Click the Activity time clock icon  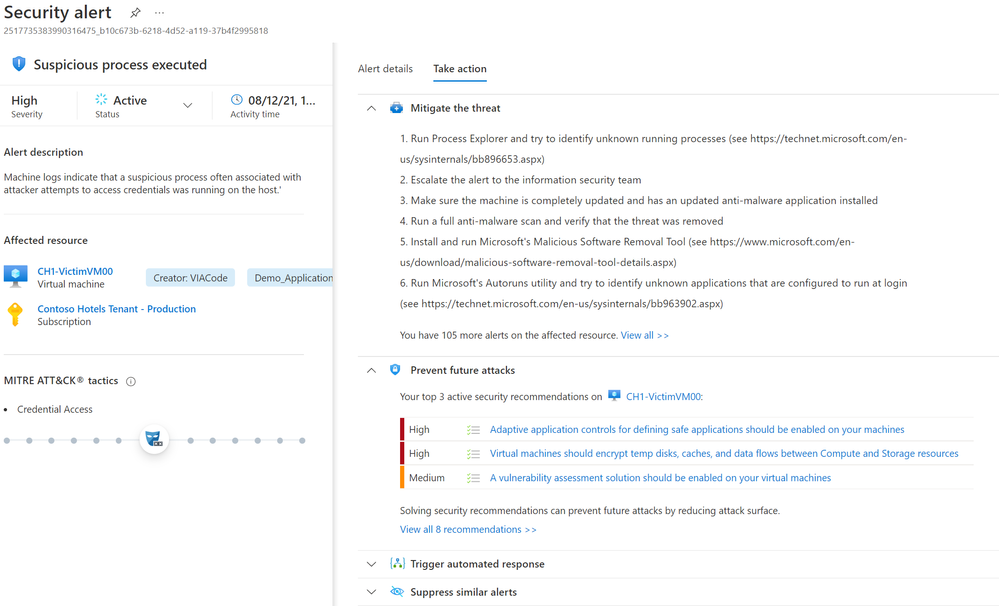coord(236,99)
